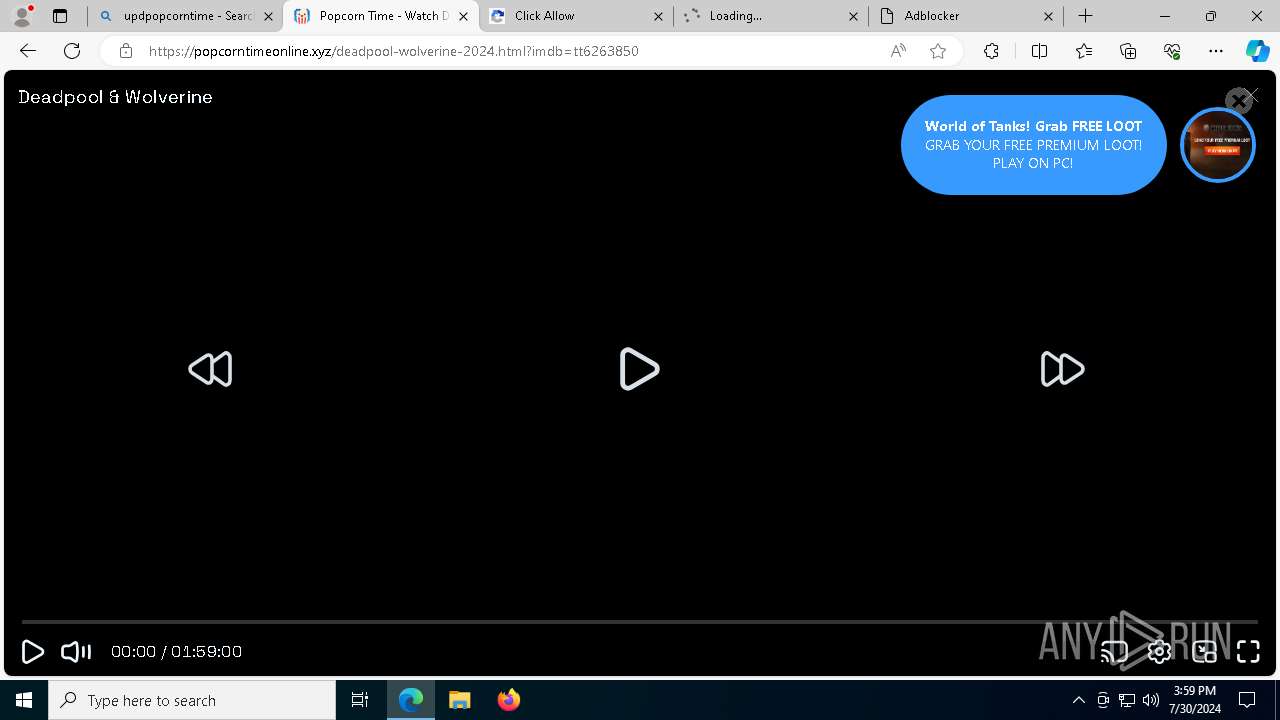Open the Copilot sidebar
Viewport: 1280px width, 720px height.
(1257, 51)
